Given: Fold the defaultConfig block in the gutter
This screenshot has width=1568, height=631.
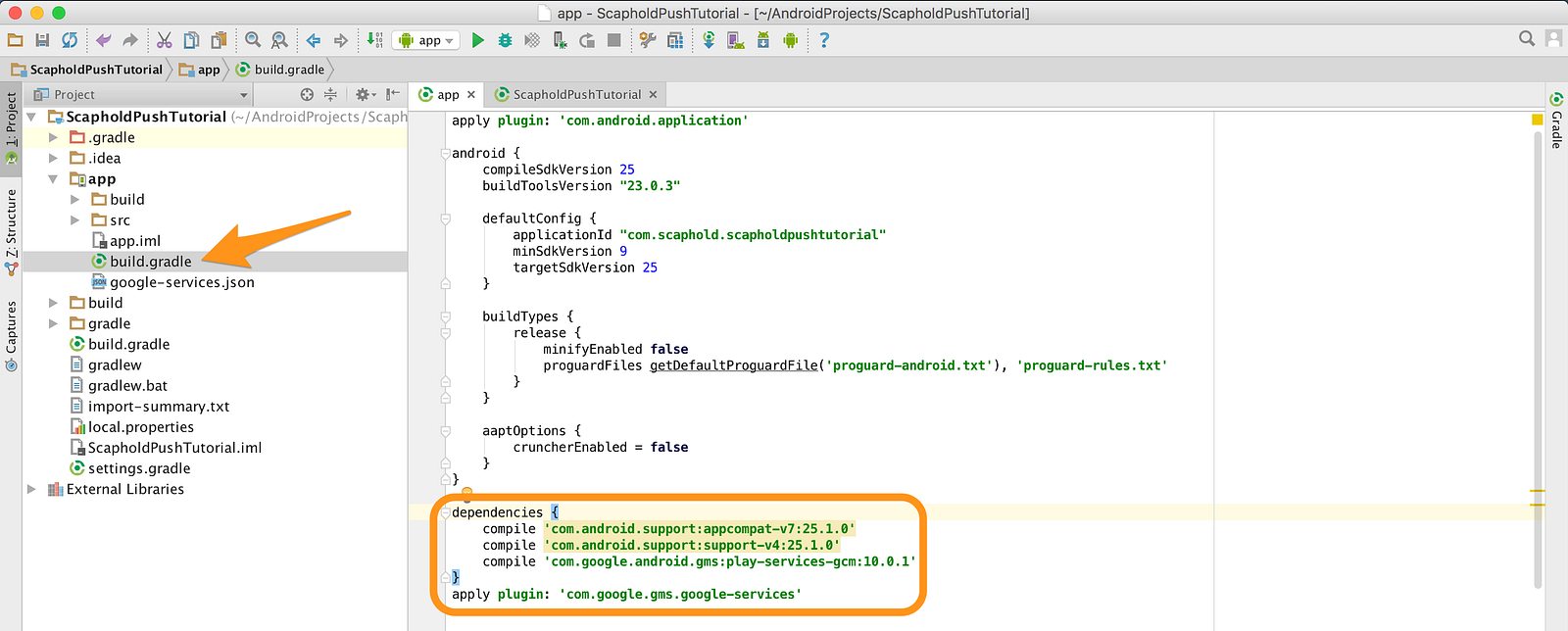Looking at the screenshot, I should click(x=445, y=218).
